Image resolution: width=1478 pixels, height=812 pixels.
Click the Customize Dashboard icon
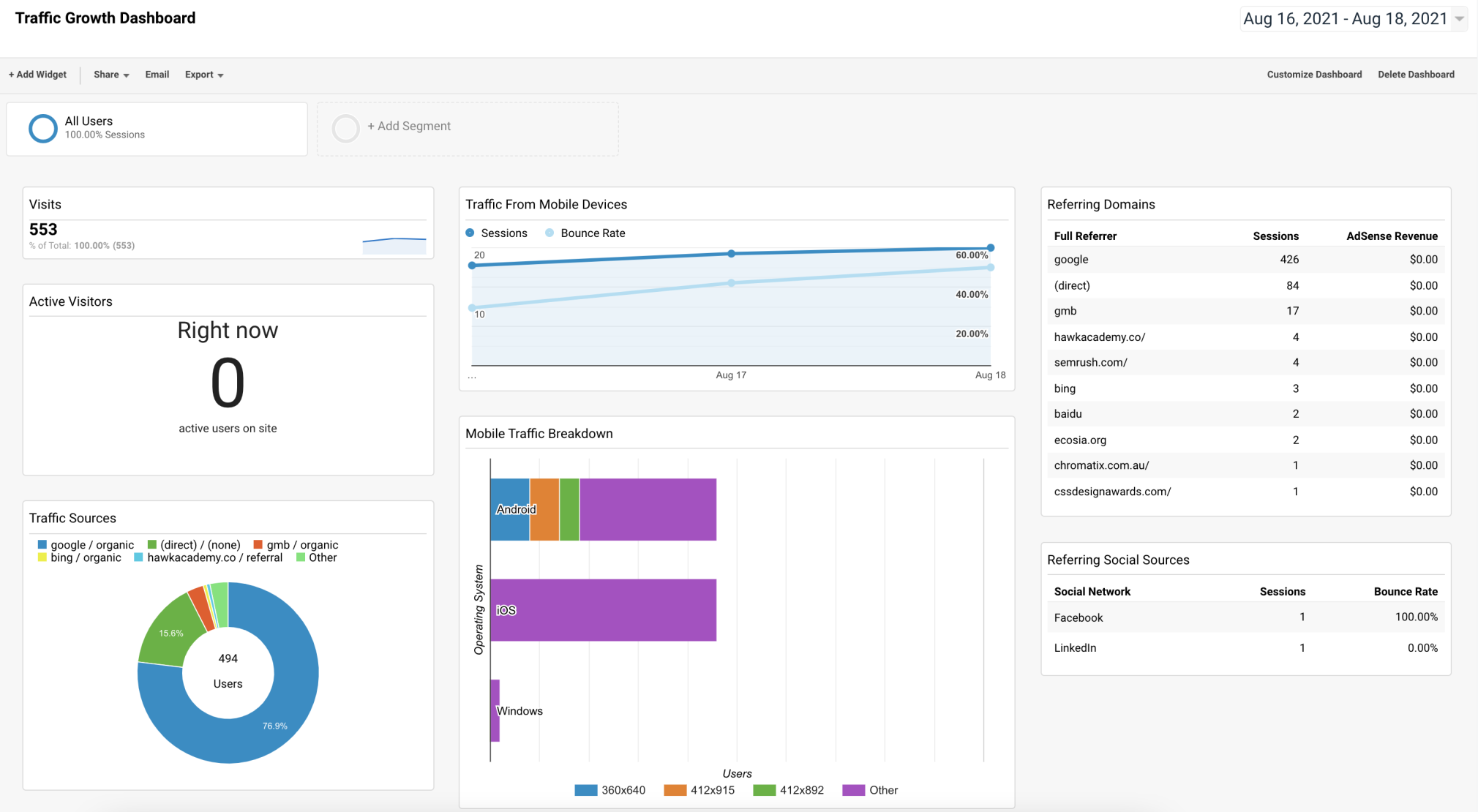pyautogui.click(x=1313, y=73)
